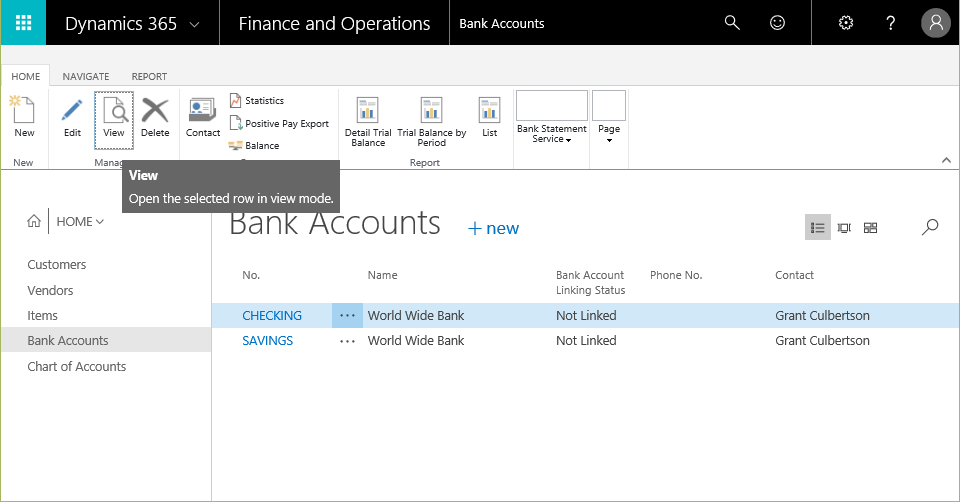
Task: Open the CHECKING row ellipsis menu
Action: (347, 315)
